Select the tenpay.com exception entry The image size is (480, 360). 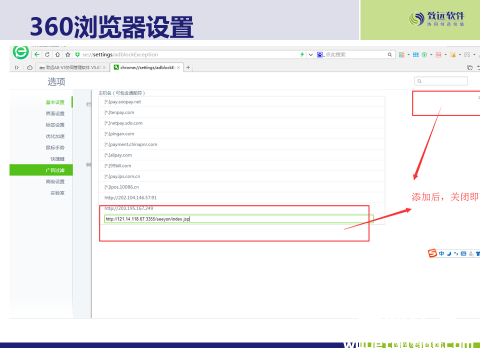(x=242, y=113)
